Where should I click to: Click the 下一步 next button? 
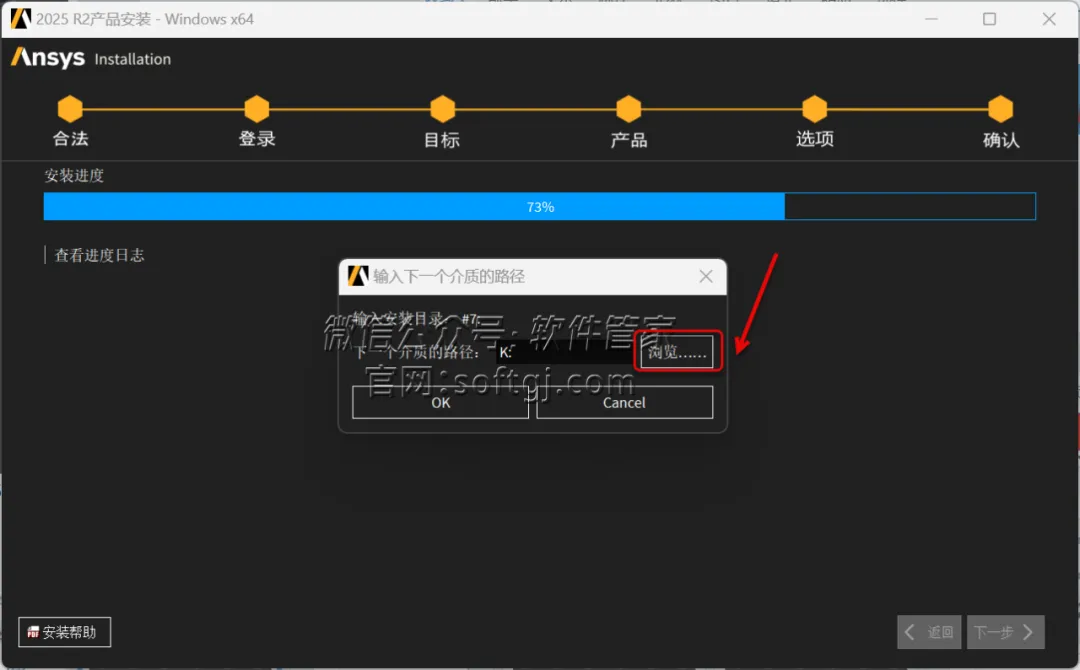[x=1006, y=631]
